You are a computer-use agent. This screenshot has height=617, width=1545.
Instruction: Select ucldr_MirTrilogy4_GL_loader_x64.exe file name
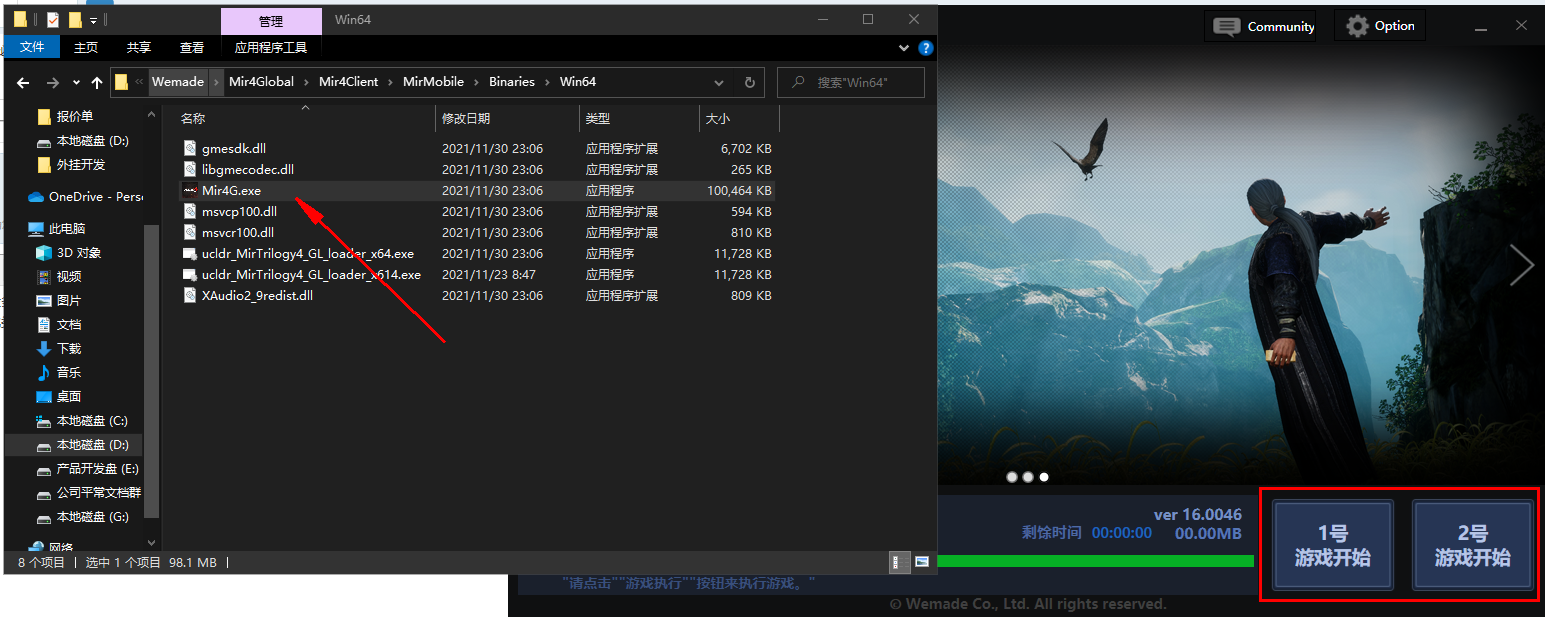pyautogui.click(x=308, y=254)
